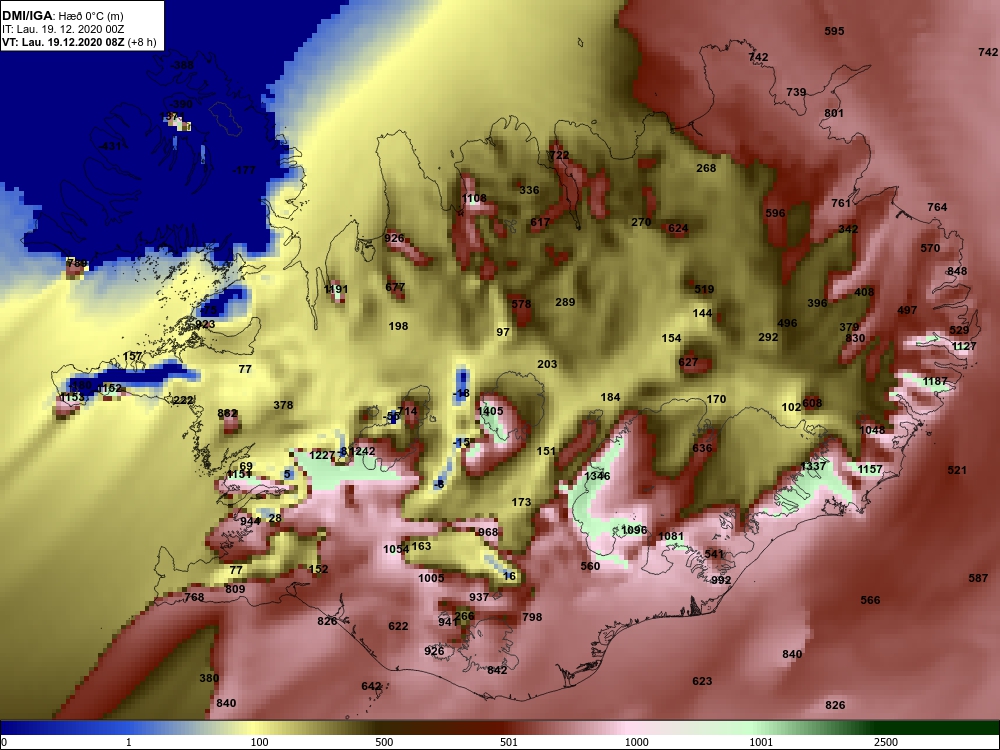
Task: Click the colour scale label '1000'
Action: click(x=636, y=742)
